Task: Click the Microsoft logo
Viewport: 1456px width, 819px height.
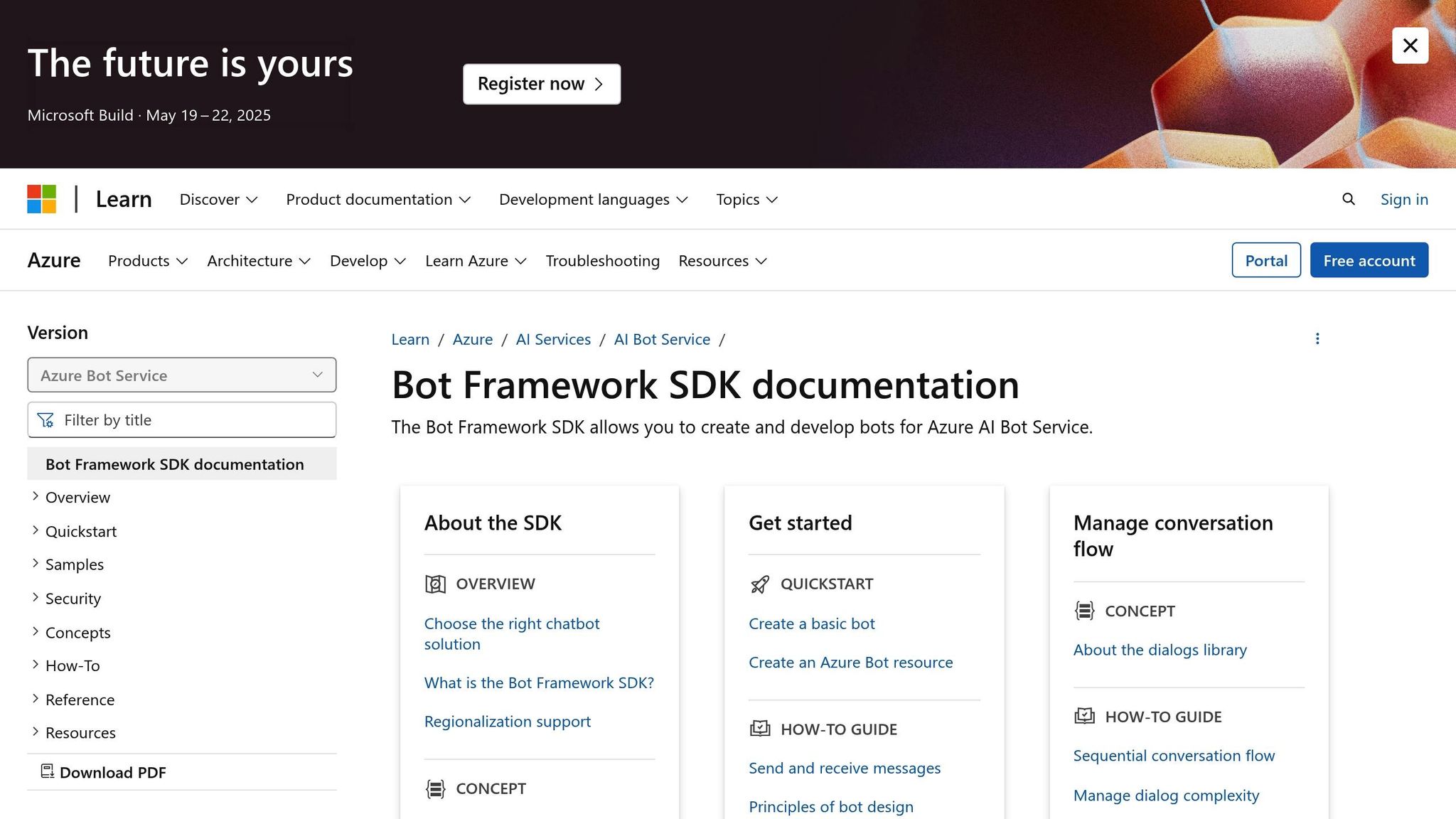Action: pyautogui.click(x=42, y=199)
